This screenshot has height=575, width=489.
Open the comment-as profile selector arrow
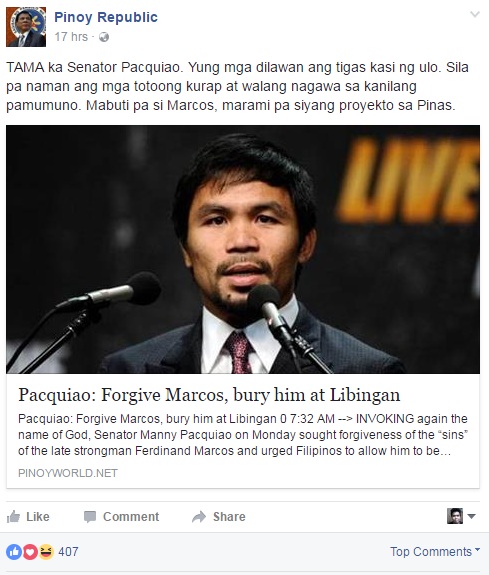pyautogui.click(x=472, y=516)
